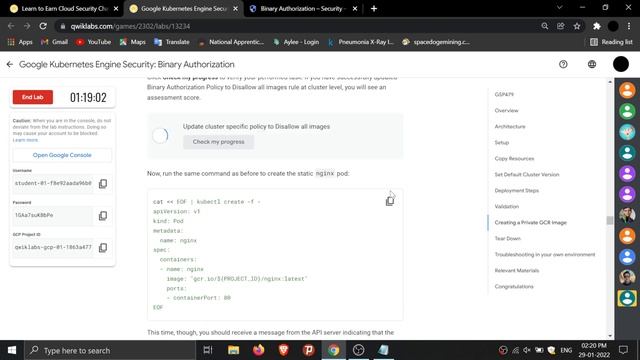This screenshot has width=640, height=360.
Task: Click the browser back arrow
Action: click(x=11, y=26)
